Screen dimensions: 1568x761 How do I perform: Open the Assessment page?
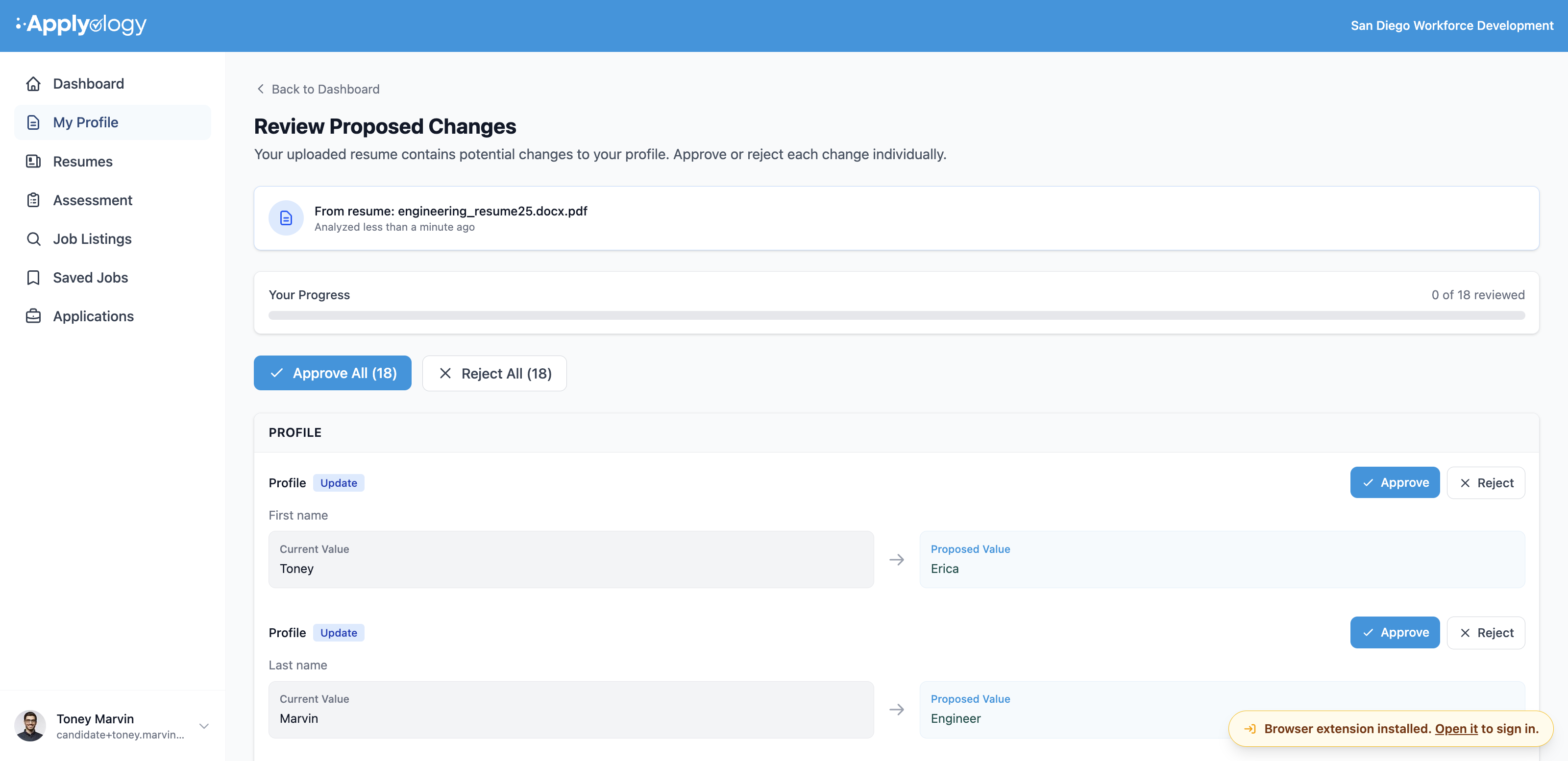[113, 200]
